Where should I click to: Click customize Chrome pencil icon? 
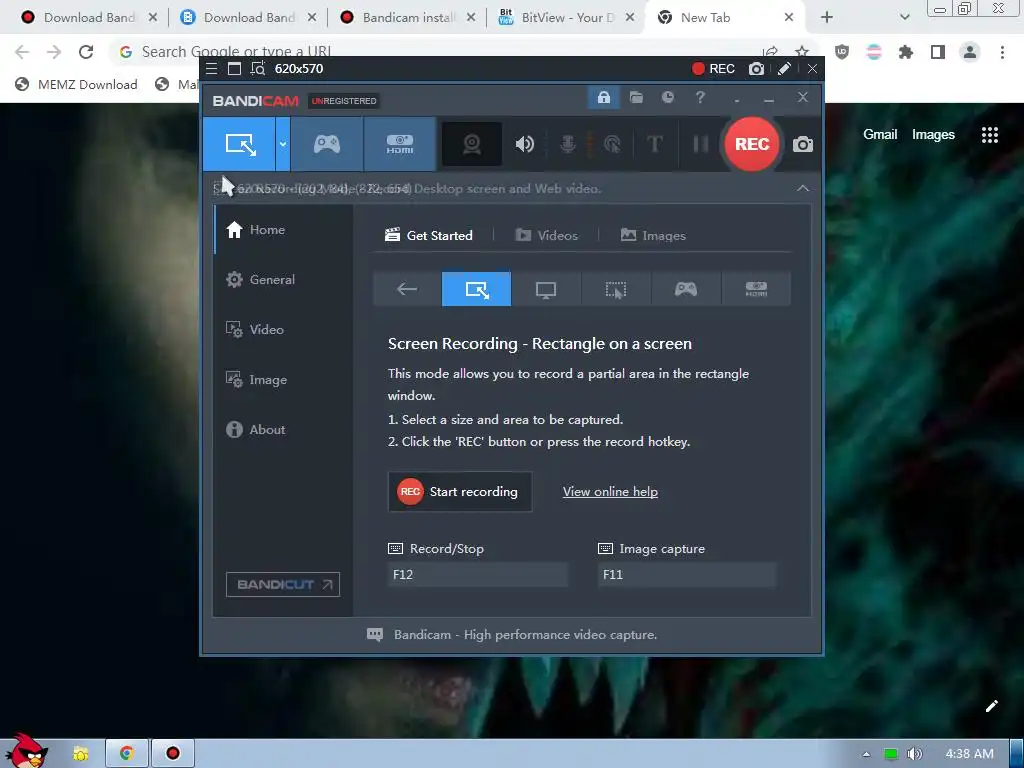(991, 706)
